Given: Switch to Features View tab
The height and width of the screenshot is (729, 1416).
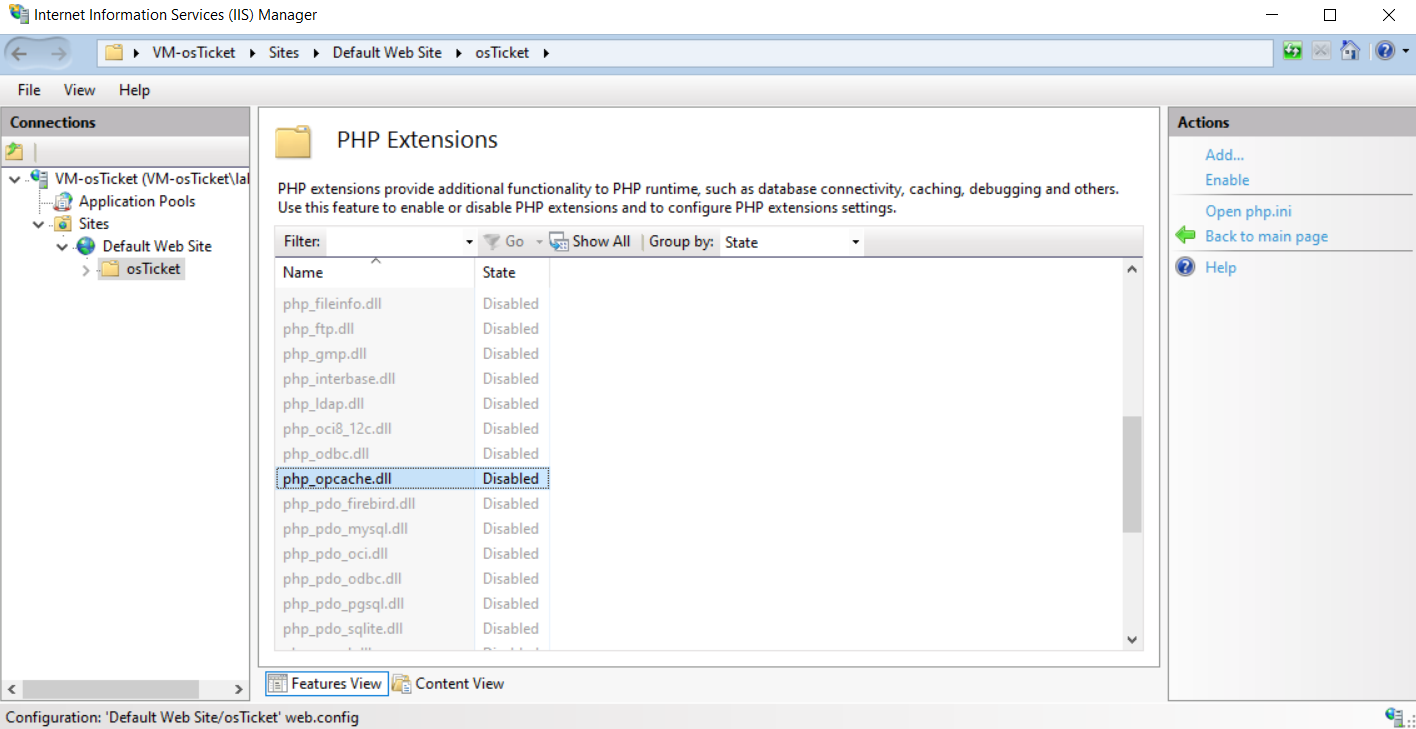Looking at the screenshot, I should (326, 683).
